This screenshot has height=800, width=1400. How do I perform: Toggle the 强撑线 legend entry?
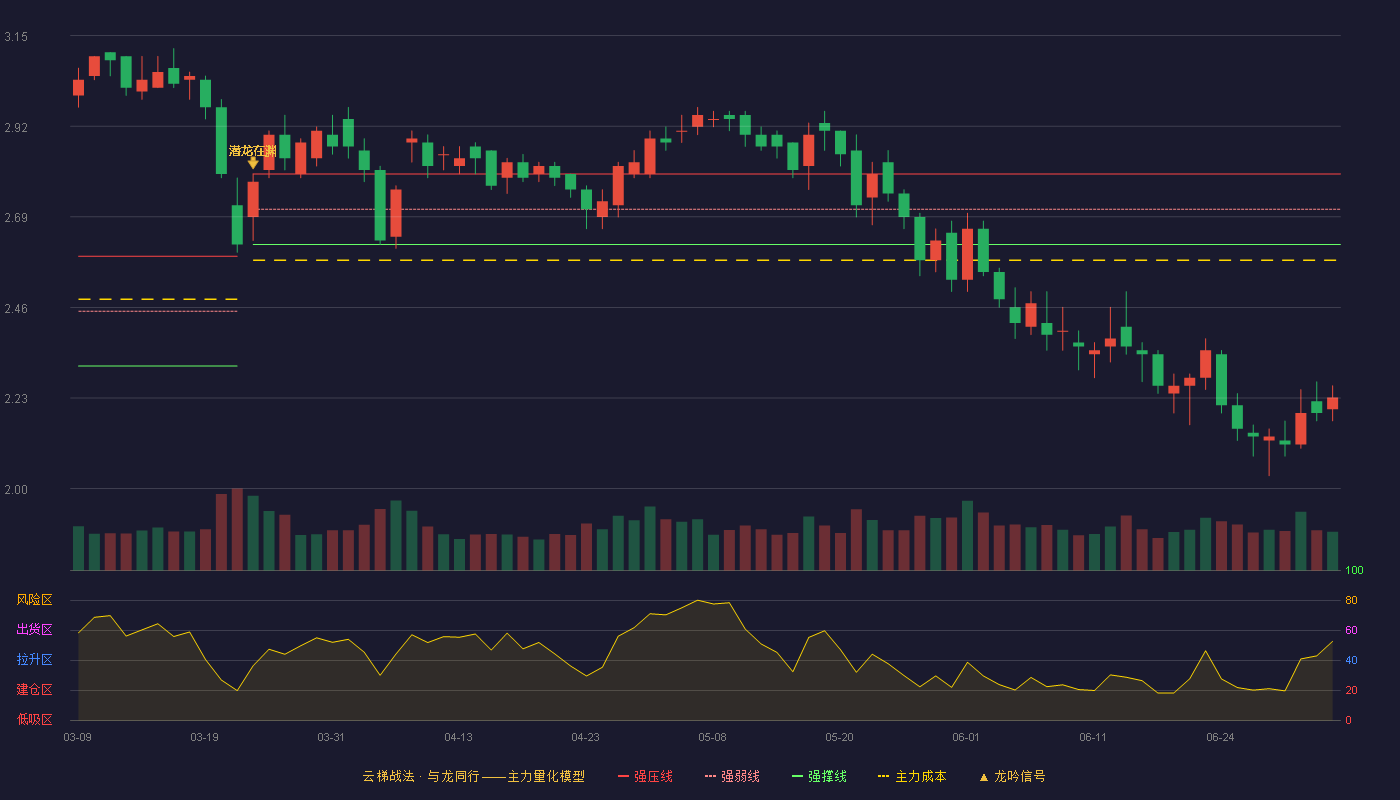pyautogui.click(x=819, y=776)
